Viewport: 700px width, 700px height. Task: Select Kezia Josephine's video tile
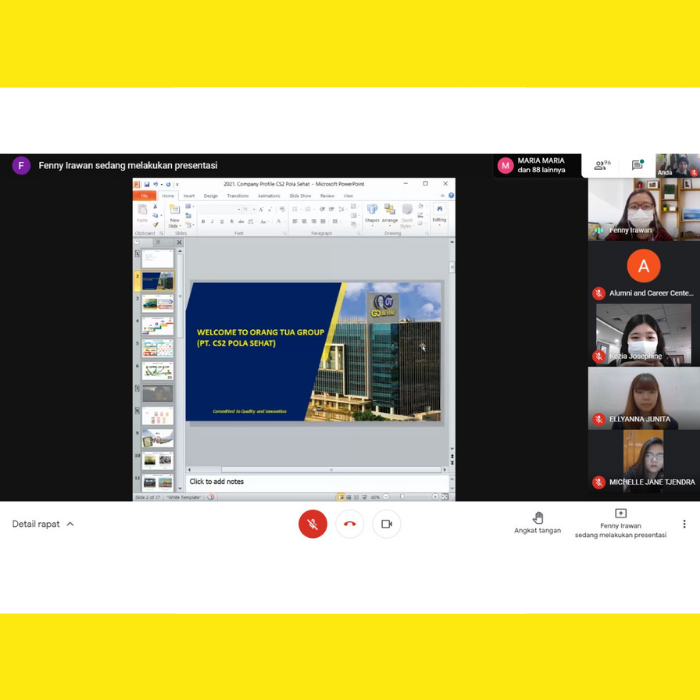(644, 335)
